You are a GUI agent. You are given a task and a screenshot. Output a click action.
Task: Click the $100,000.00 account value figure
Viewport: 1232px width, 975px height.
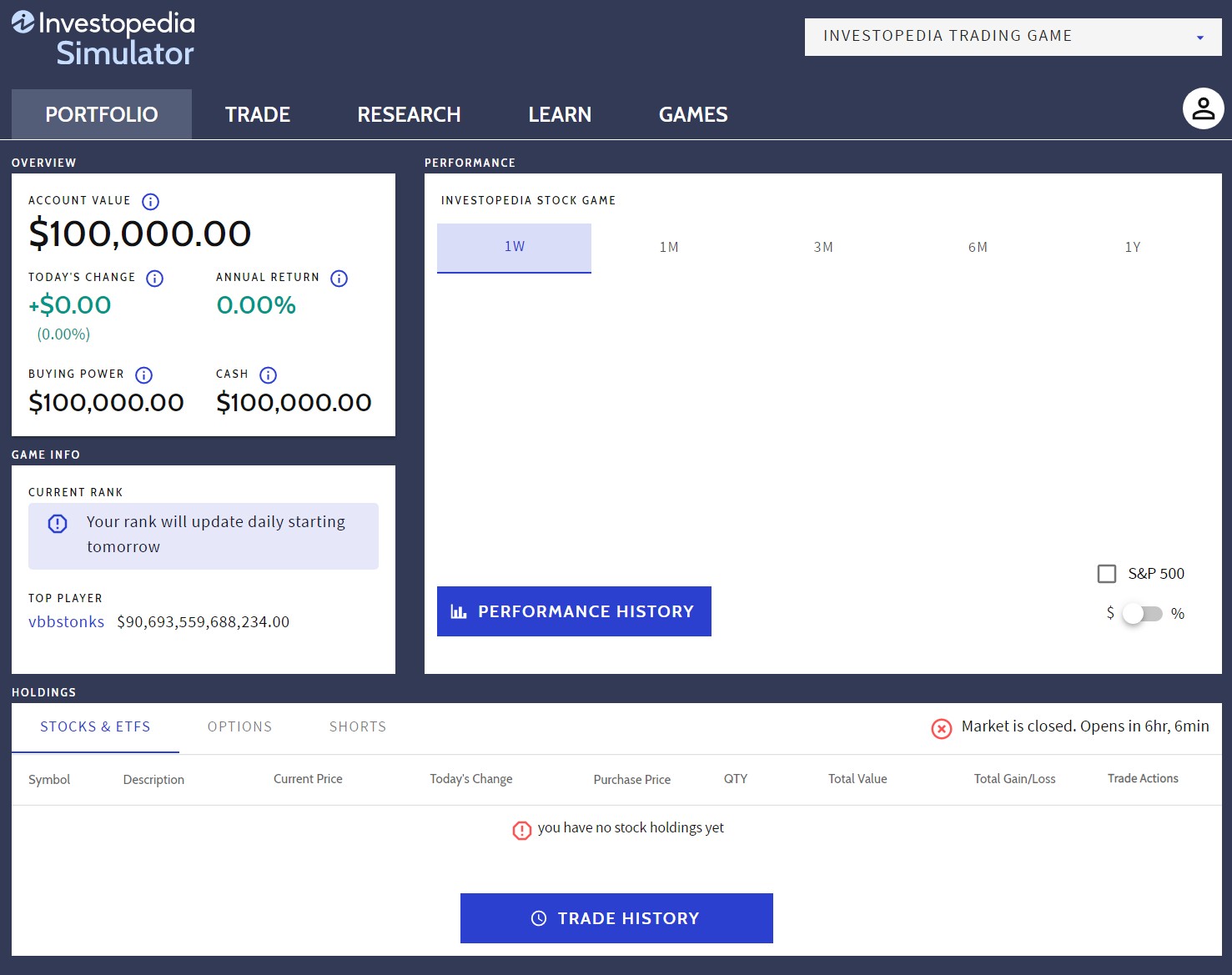click(140, 234)
